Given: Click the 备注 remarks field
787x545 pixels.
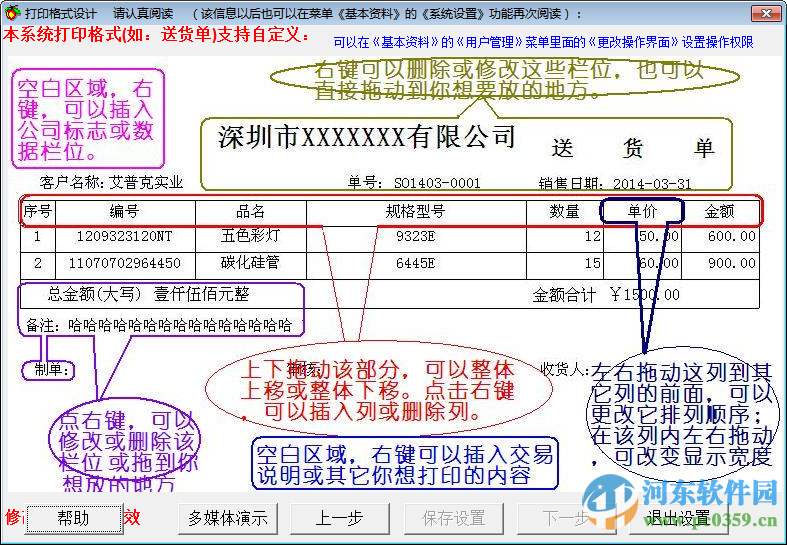Looking at the screenshot, I should point(159,326).
